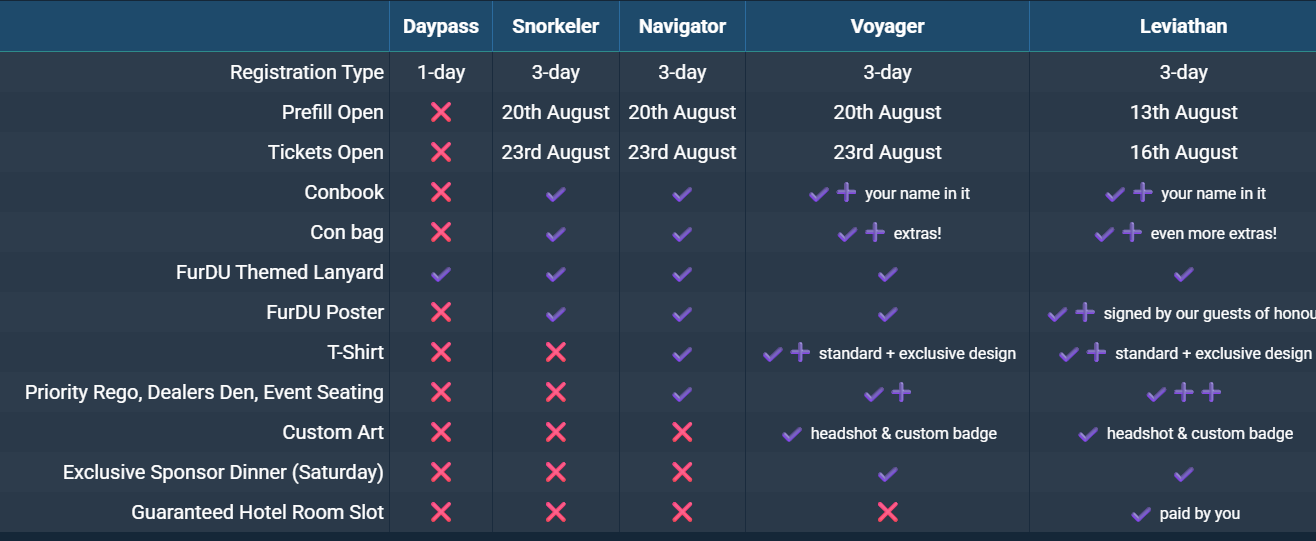
Task: Click Voyager Conbook plus icon
Action: click(x=846, y=192)
